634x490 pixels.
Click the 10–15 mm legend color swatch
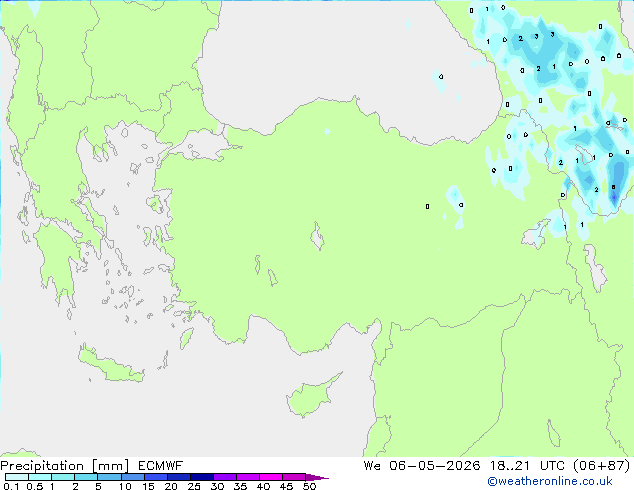click(132, 477)
